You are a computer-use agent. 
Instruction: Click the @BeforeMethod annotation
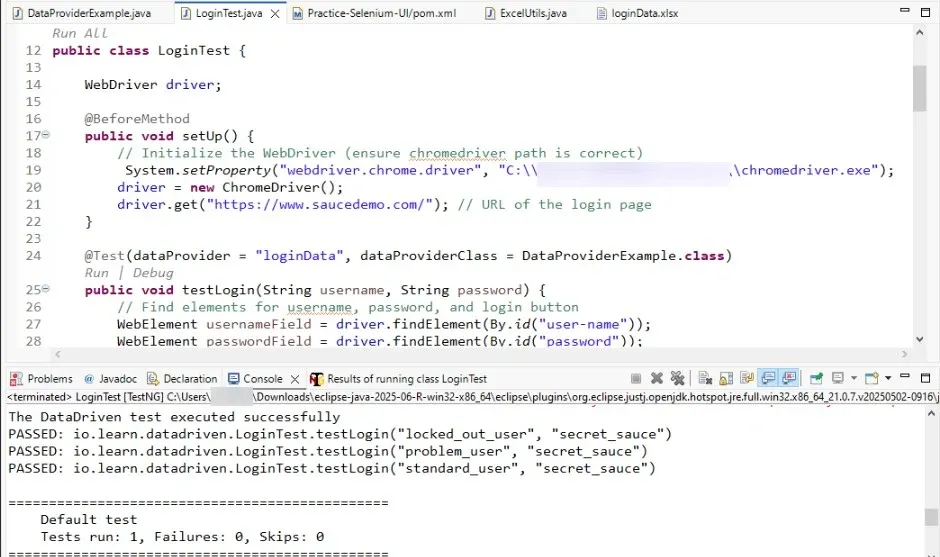coord(137,119)
